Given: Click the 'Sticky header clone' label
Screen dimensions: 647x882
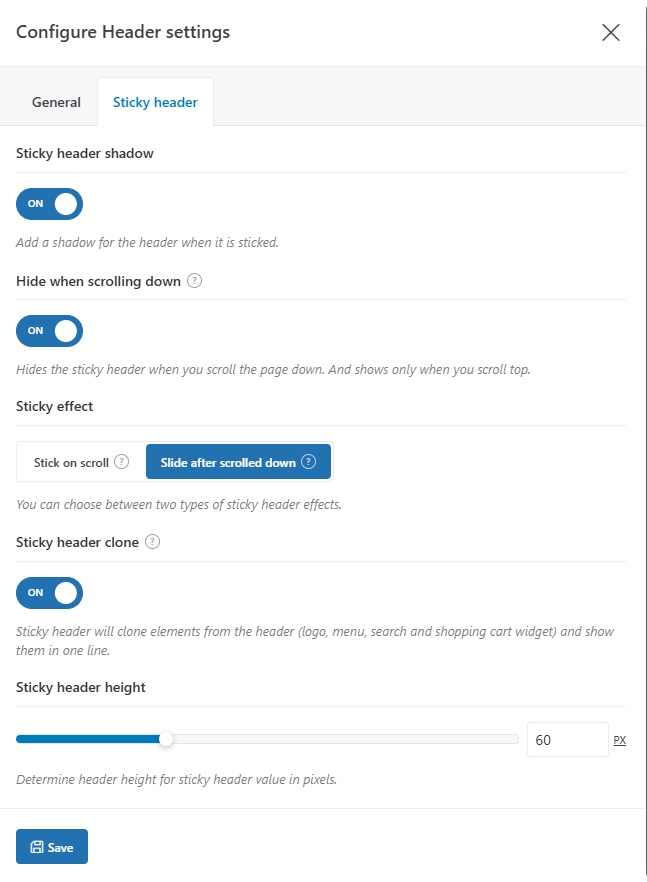Looking at the screenshot, I should pos(77,542).
